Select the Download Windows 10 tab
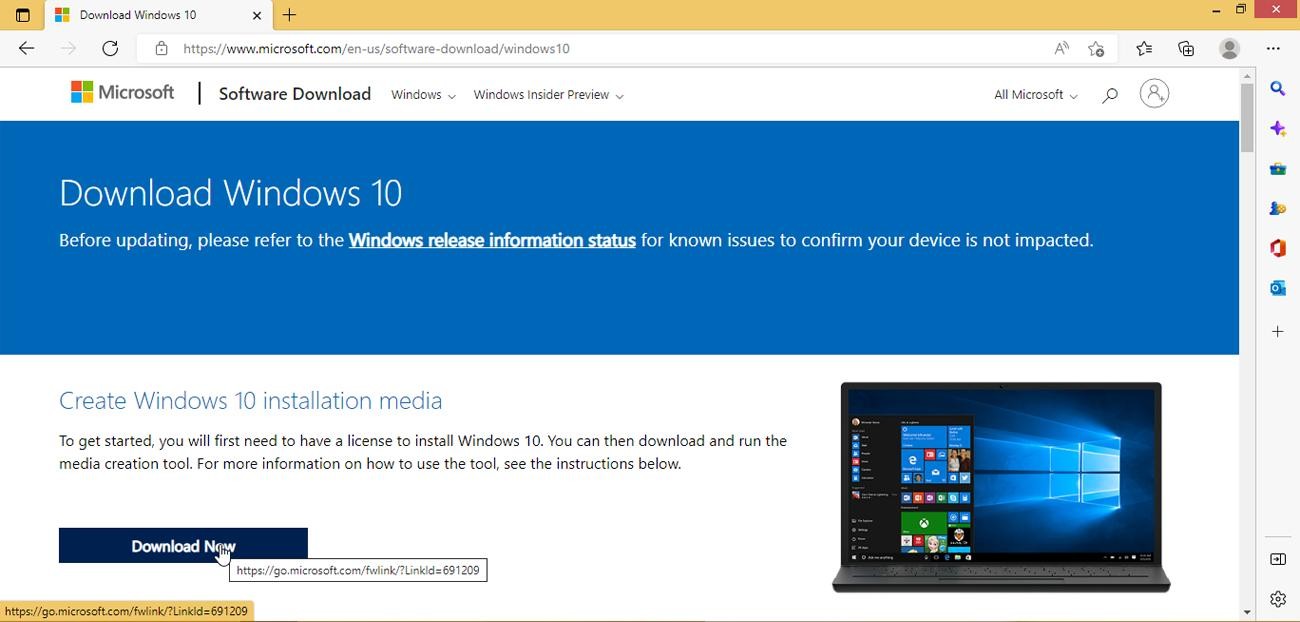The image size is (1300, 622). click(158, 15)
